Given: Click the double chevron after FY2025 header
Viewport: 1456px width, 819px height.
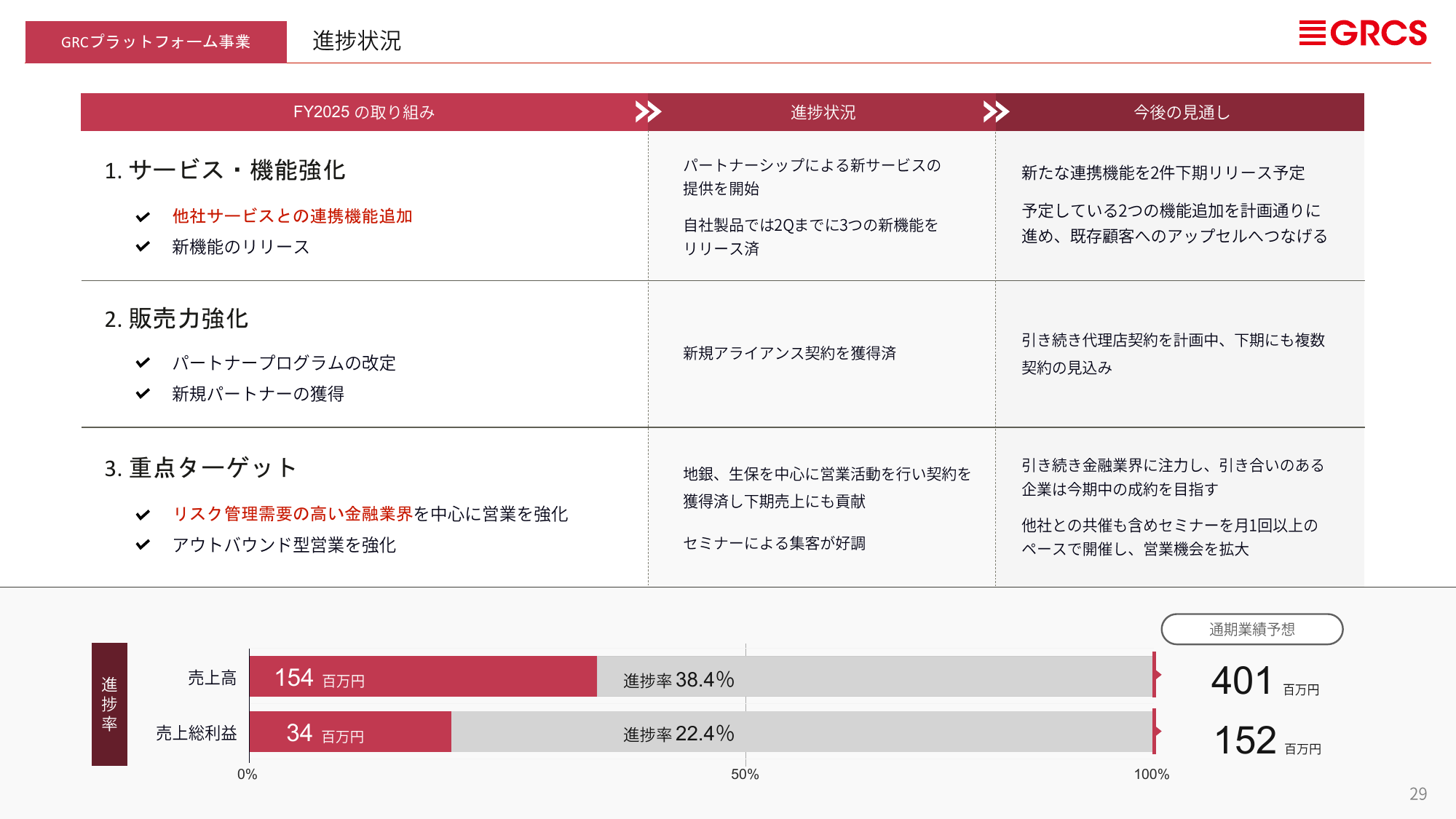Looking at the screenshot, I should click(x=647, y=111).
